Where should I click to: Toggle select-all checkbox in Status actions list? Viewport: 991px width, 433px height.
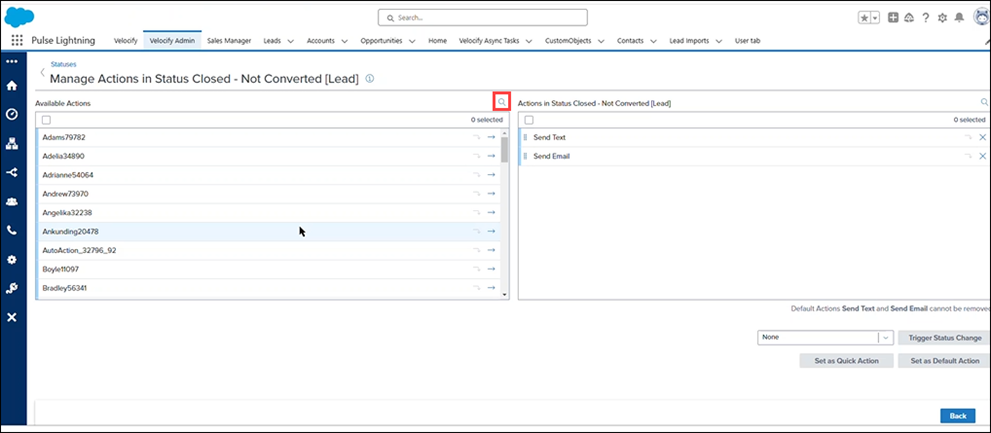point(529,120)
